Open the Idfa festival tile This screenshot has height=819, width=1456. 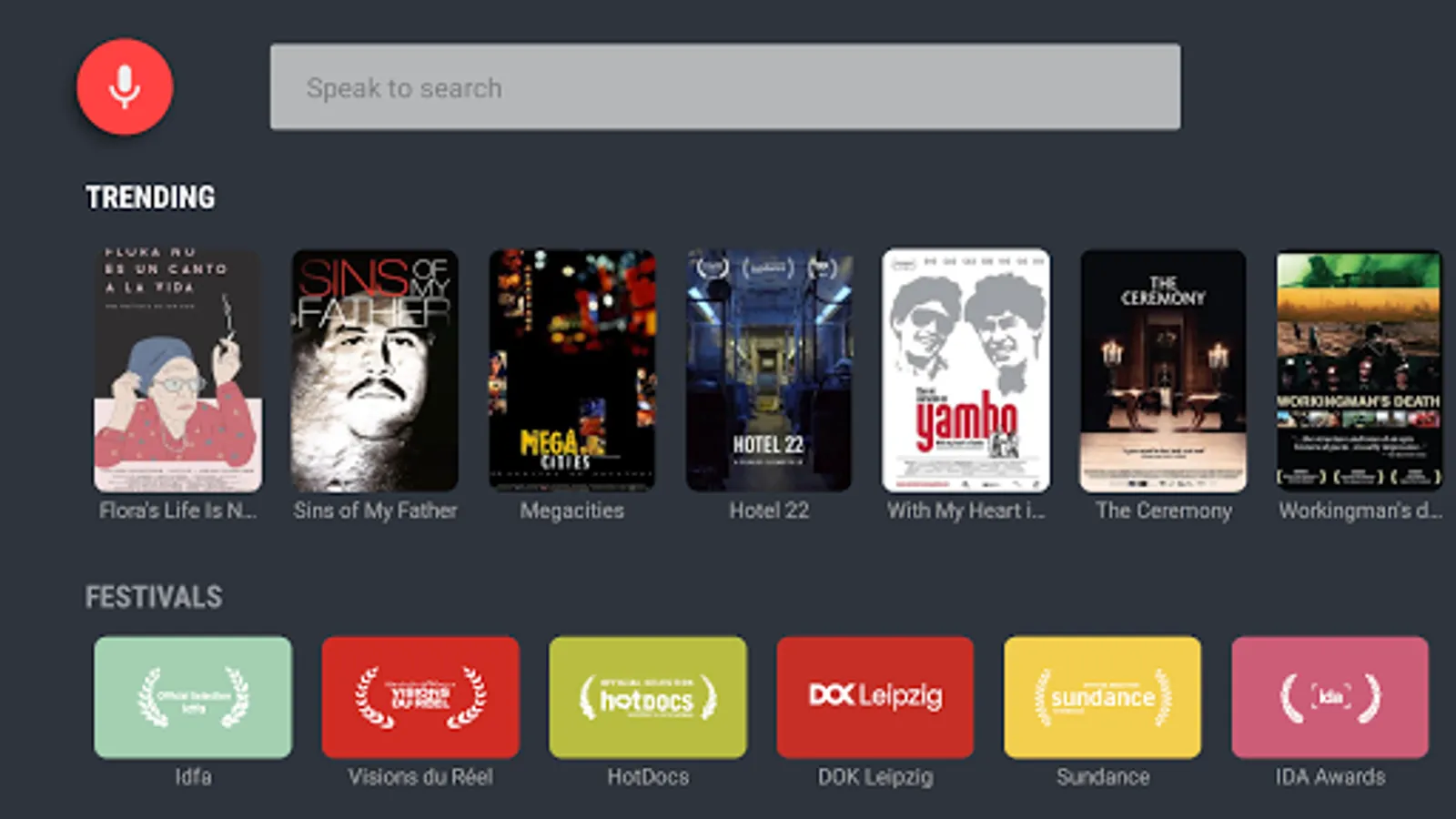193,697
